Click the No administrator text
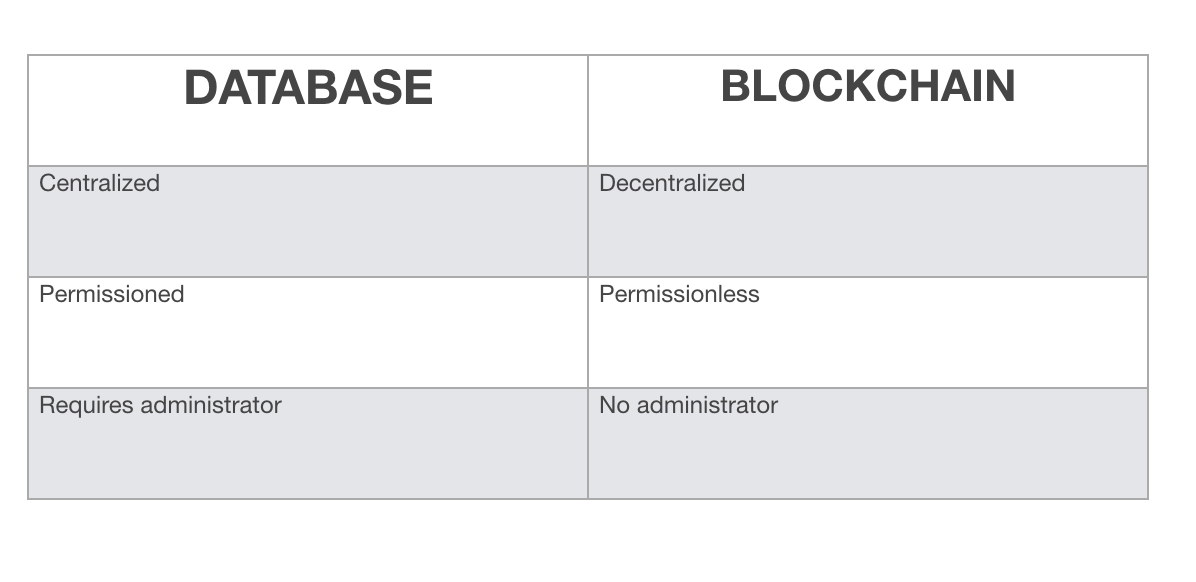1196x582 pixels. 688,405
